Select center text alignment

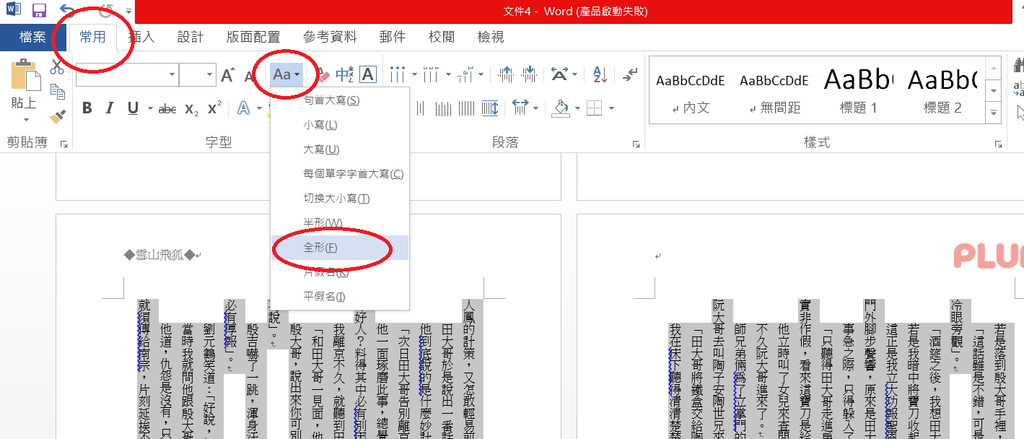tap(420, 108)
